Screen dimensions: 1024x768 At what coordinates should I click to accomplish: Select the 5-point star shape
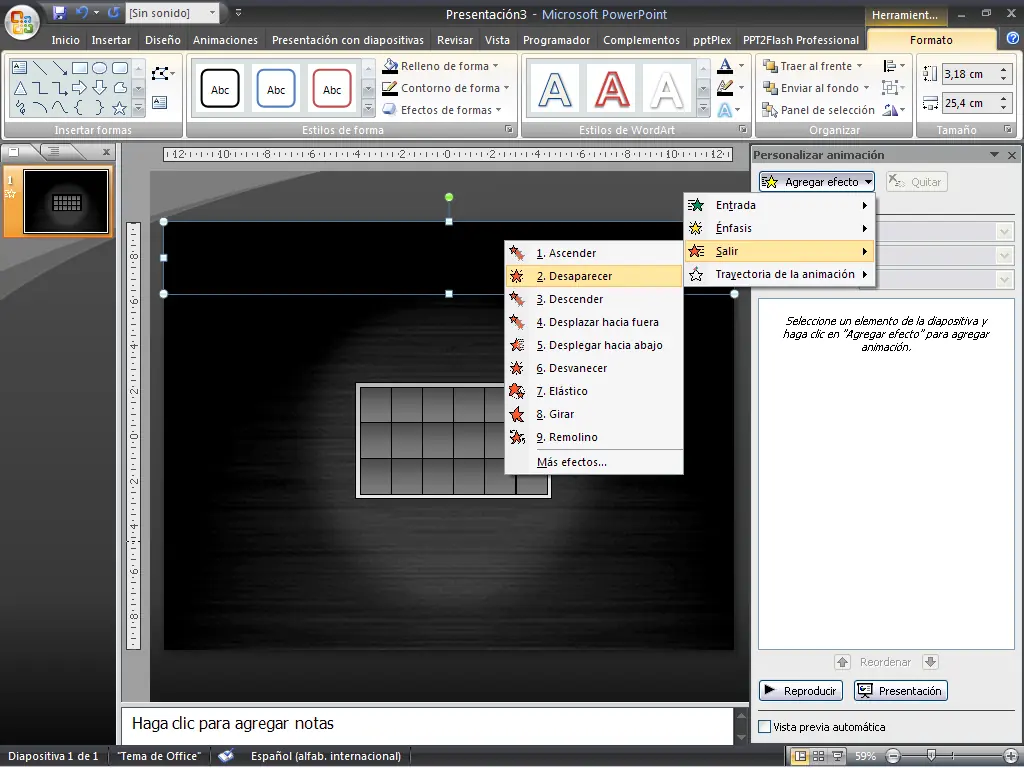click(119, 107)
